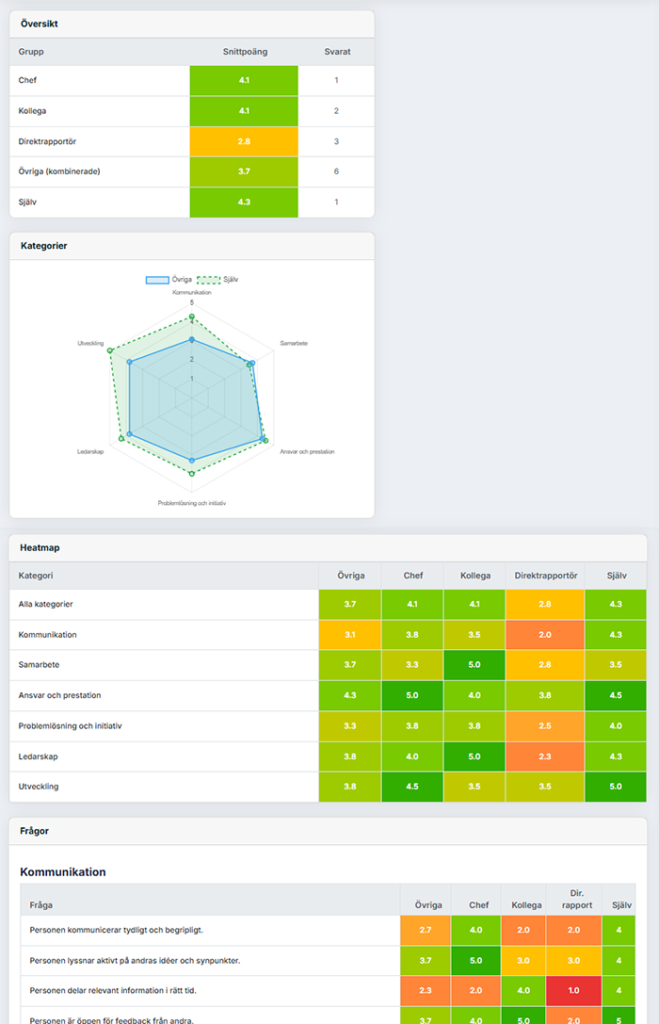The image size is (659, 1024).
Task: Click Ansvar och prestation Chef cell 5.0
Action: 413,696
